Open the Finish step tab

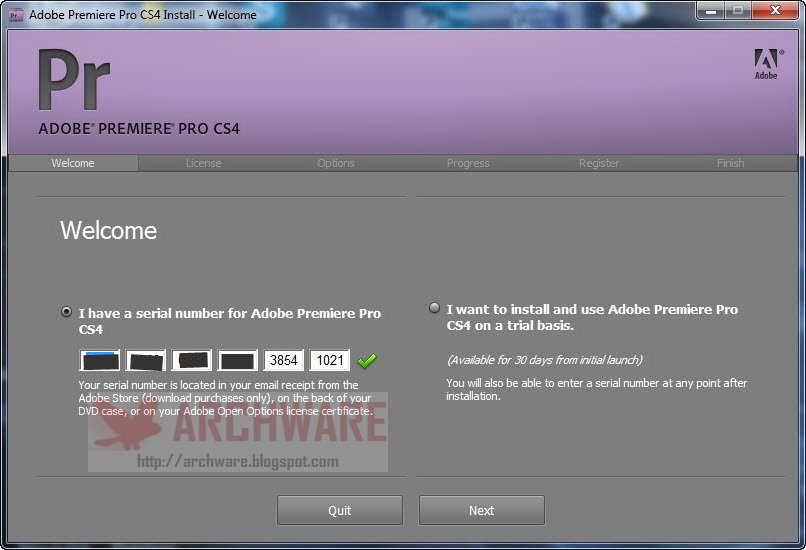click(730, 163)
